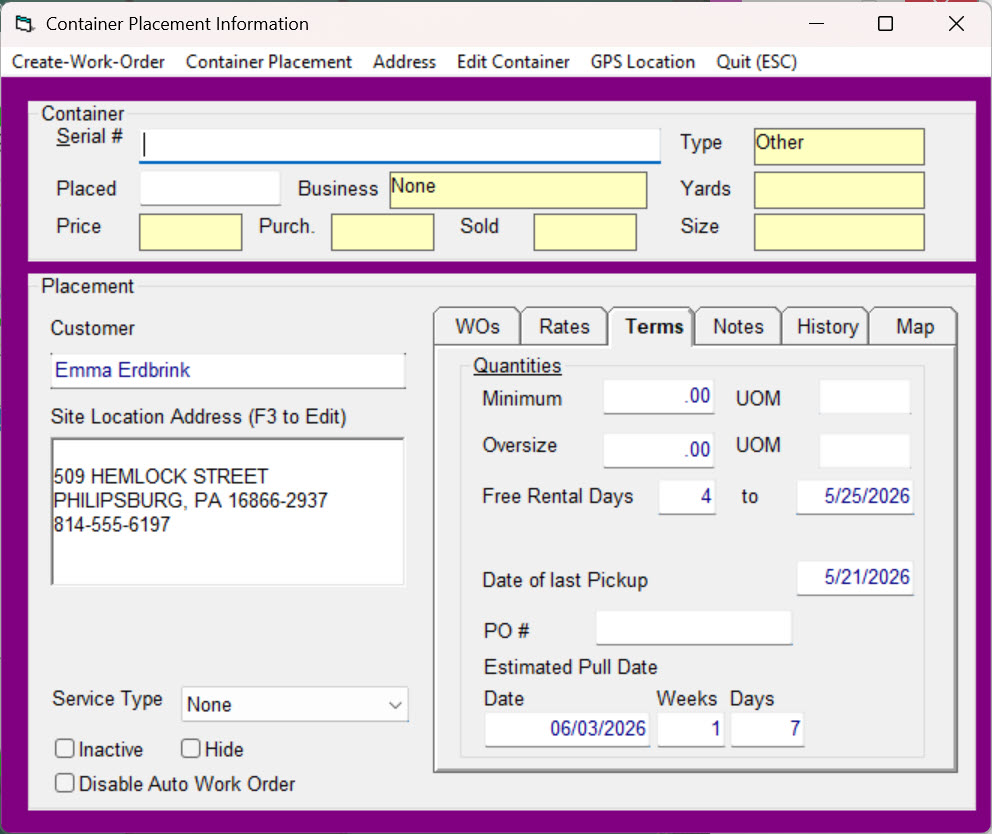Click the Weeks field showing 1

[x=690, y=730]
